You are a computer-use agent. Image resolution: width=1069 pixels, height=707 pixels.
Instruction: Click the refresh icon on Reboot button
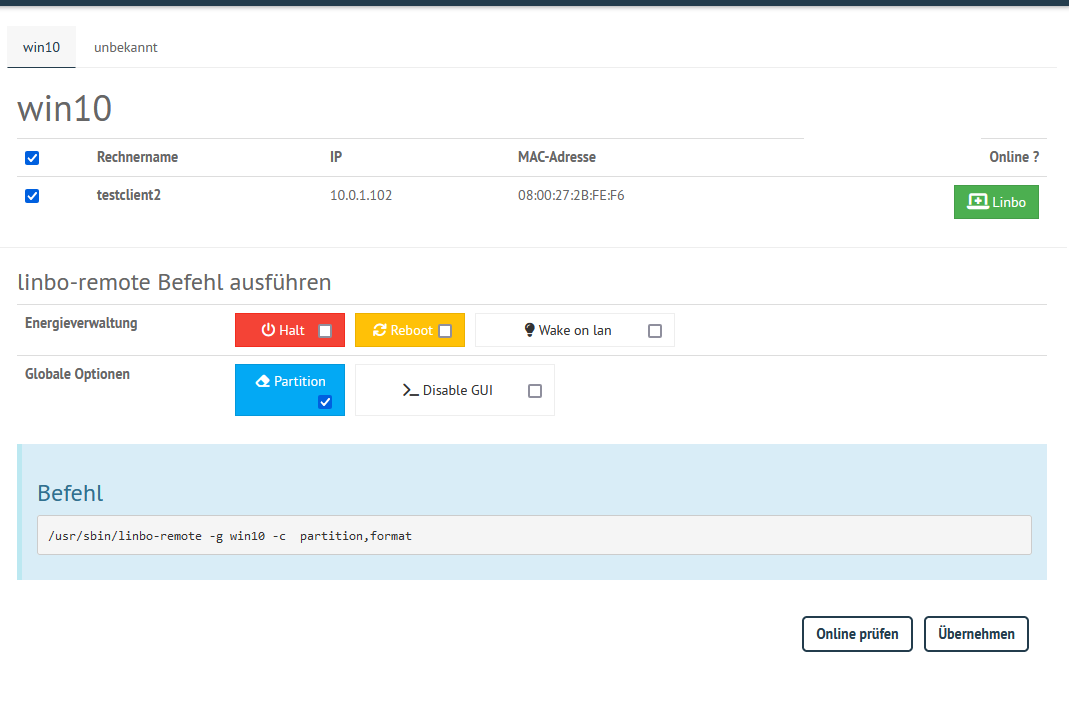pyautogui.click(x=380, y=330)
